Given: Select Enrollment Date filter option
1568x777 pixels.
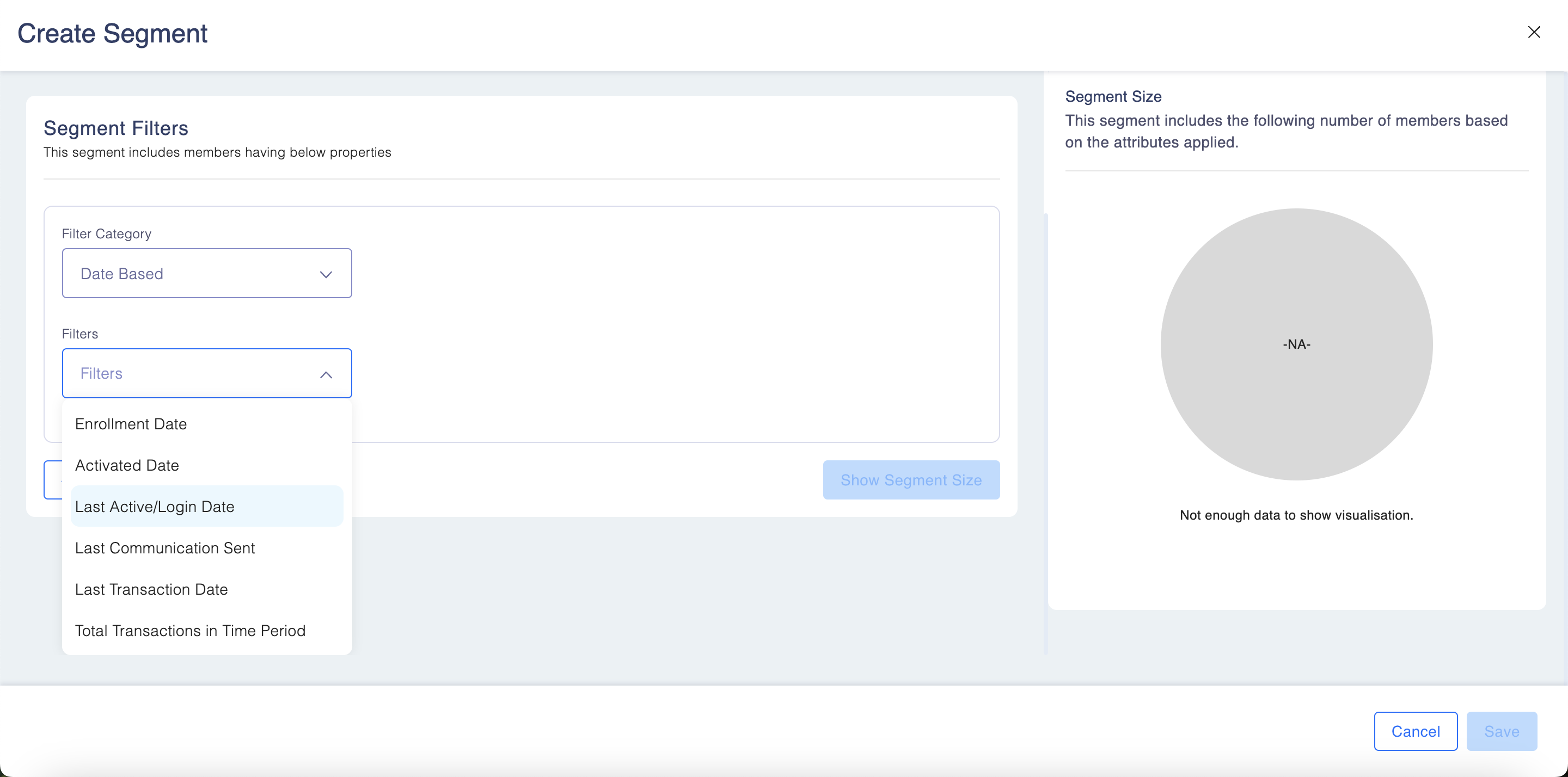Looking at the screenshot, I should (x=131, y=424).
